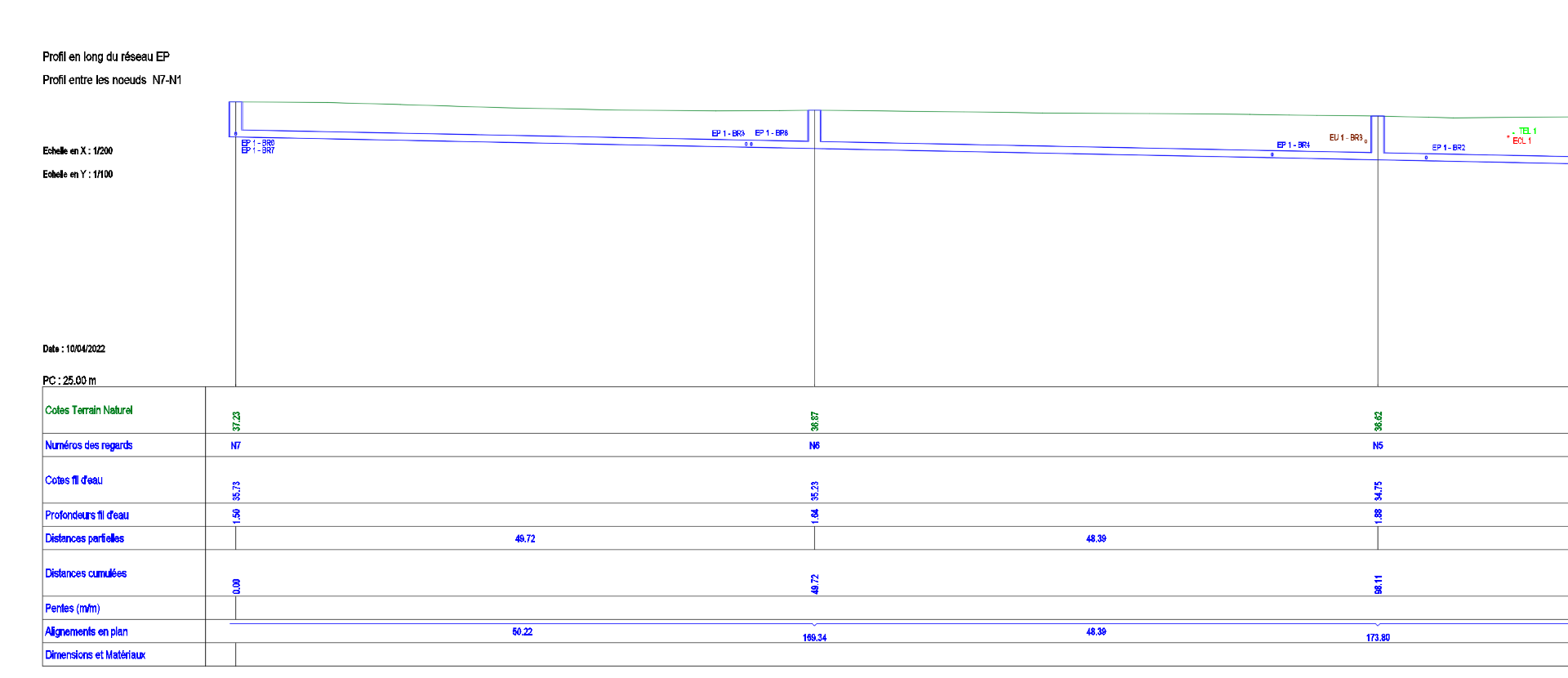Click the 'Profondeurs fil d'eau' row header
1568x678 pixels.
coord(87,515)
